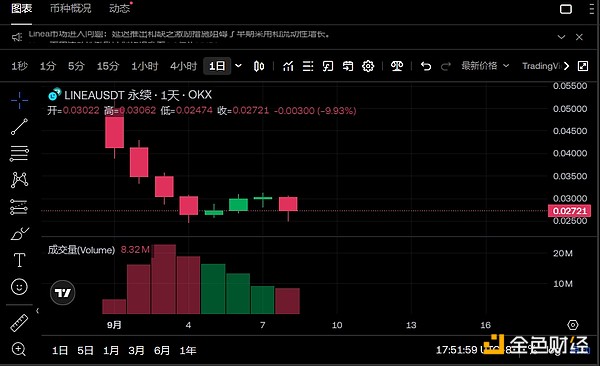
Task: Switch to the 动态 tab
Action: [x=119, y=8]
